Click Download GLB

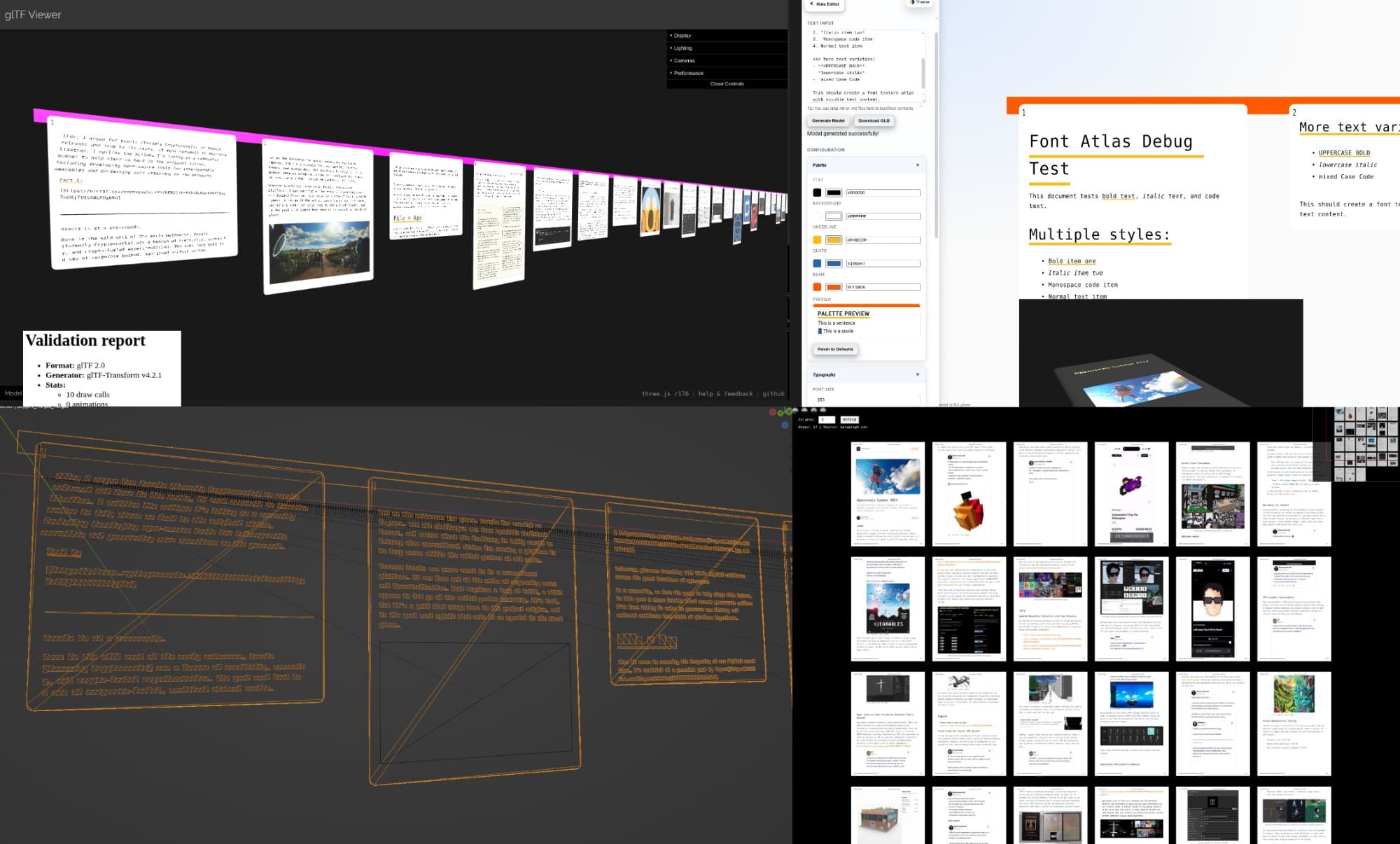[874, 120]
